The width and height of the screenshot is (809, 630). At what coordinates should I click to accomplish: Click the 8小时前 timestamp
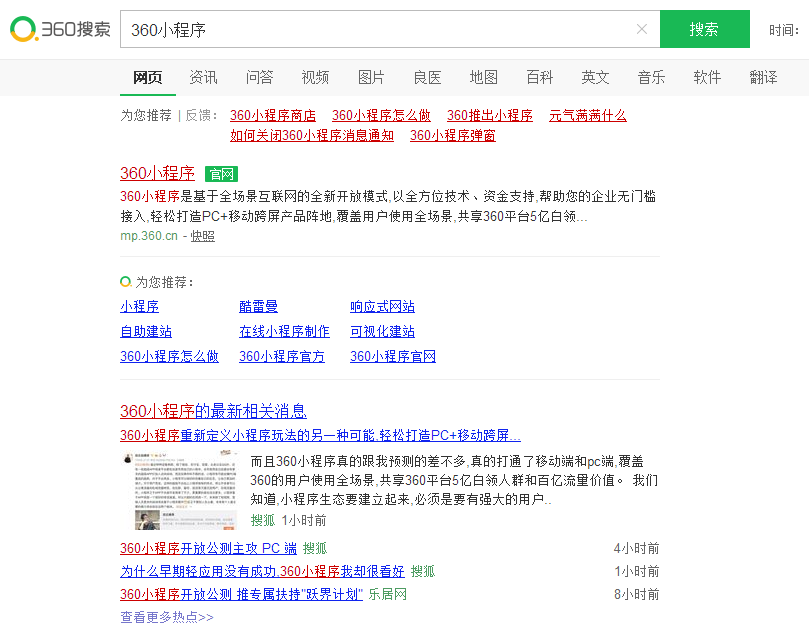[637, 594]
